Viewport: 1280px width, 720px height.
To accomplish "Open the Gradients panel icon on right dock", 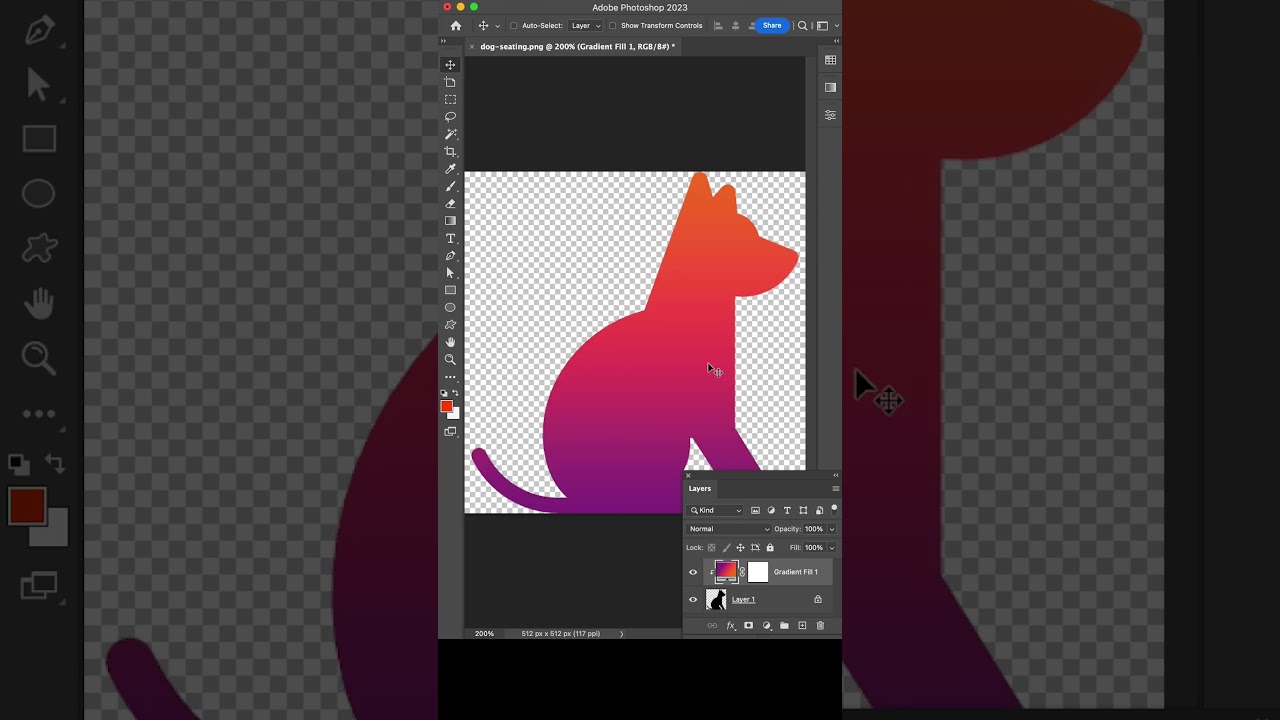I will [x=830, y=87].
